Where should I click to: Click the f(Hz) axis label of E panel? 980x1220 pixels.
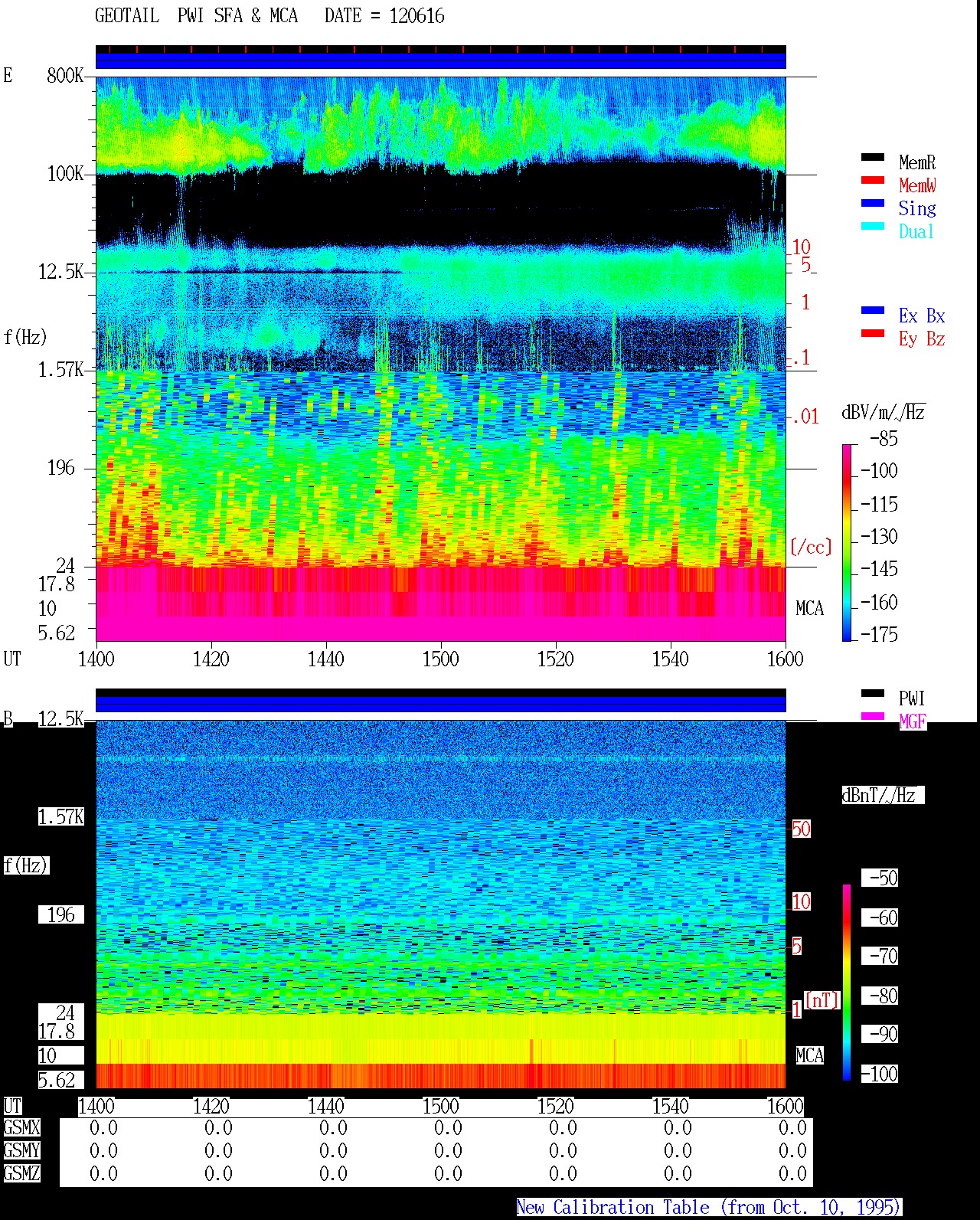pyautogui.click(x=25, y=336)
